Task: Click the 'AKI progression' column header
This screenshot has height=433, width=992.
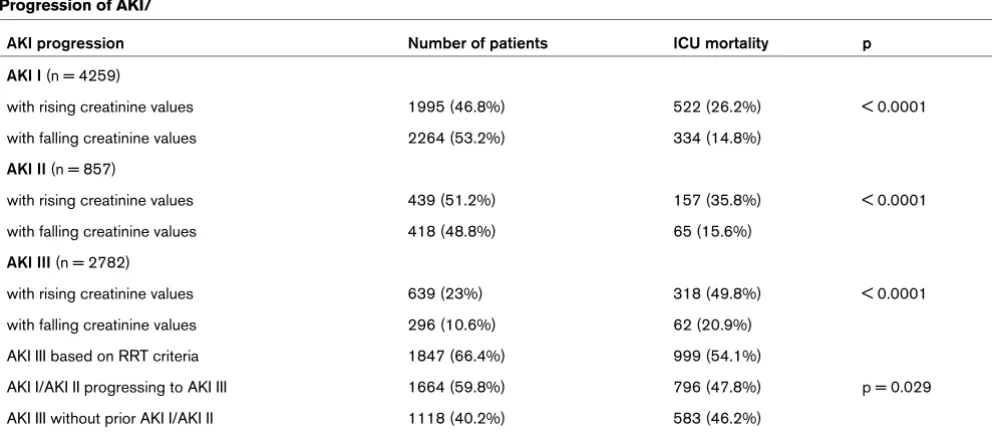Action: (x=65, y=44)
